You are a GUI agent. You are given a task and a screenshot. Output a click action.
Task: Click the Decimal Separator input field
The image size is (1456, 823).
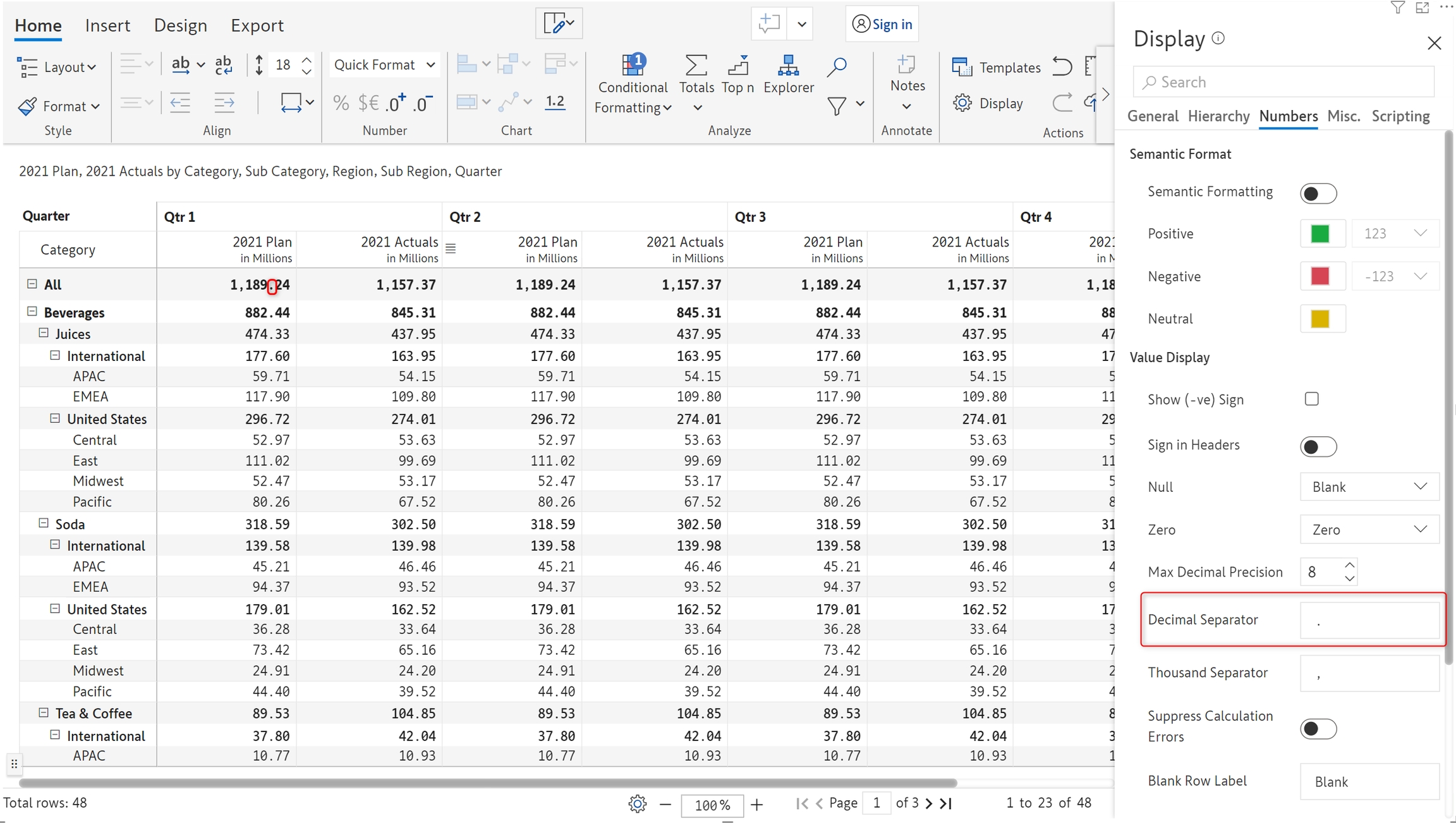click(x=1369, y=620)
